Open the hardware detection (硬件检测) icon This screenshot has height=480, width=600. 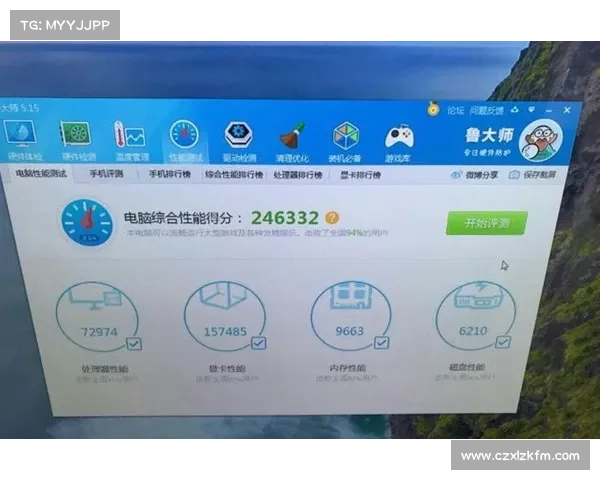coord(76,134)
